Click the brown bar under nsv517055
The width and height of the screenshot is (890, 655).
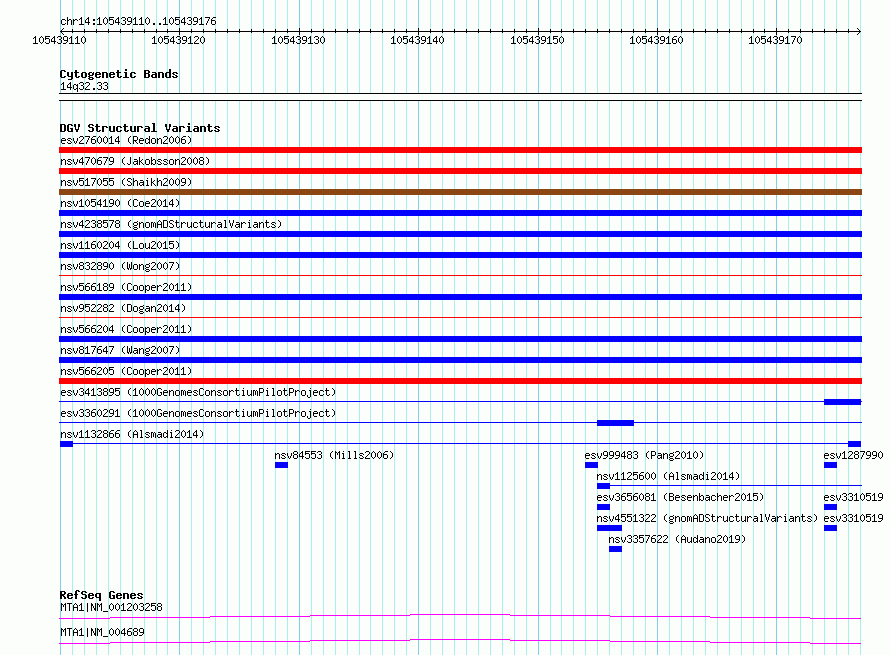[x=460, y=192]
